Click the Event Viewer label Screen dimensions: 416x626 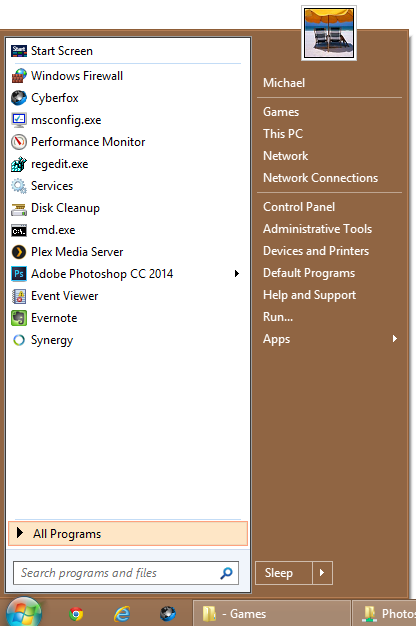(x=65, y=296)
